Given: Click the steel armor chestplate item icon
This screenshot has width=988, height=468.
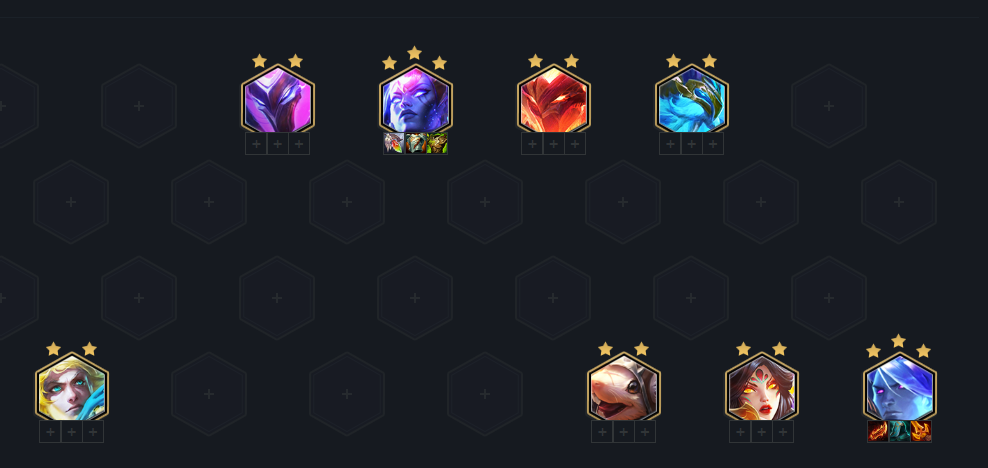Looking at the screenshot, I should point(416,144).
